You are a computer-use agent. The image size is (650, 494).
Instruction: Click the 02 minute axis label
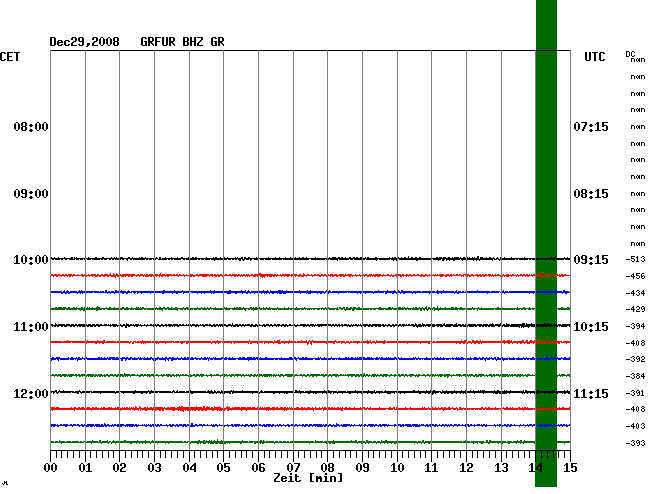(119, 468)
